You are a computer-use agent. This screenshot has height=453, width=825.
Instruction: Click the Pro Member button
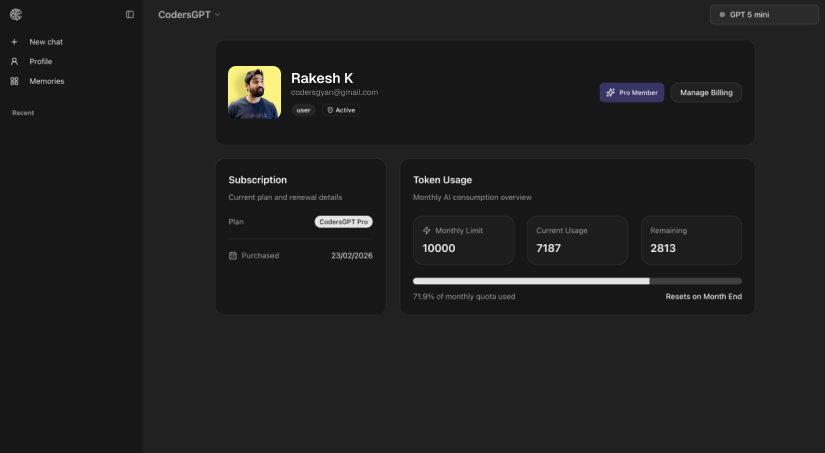point(632,93)
